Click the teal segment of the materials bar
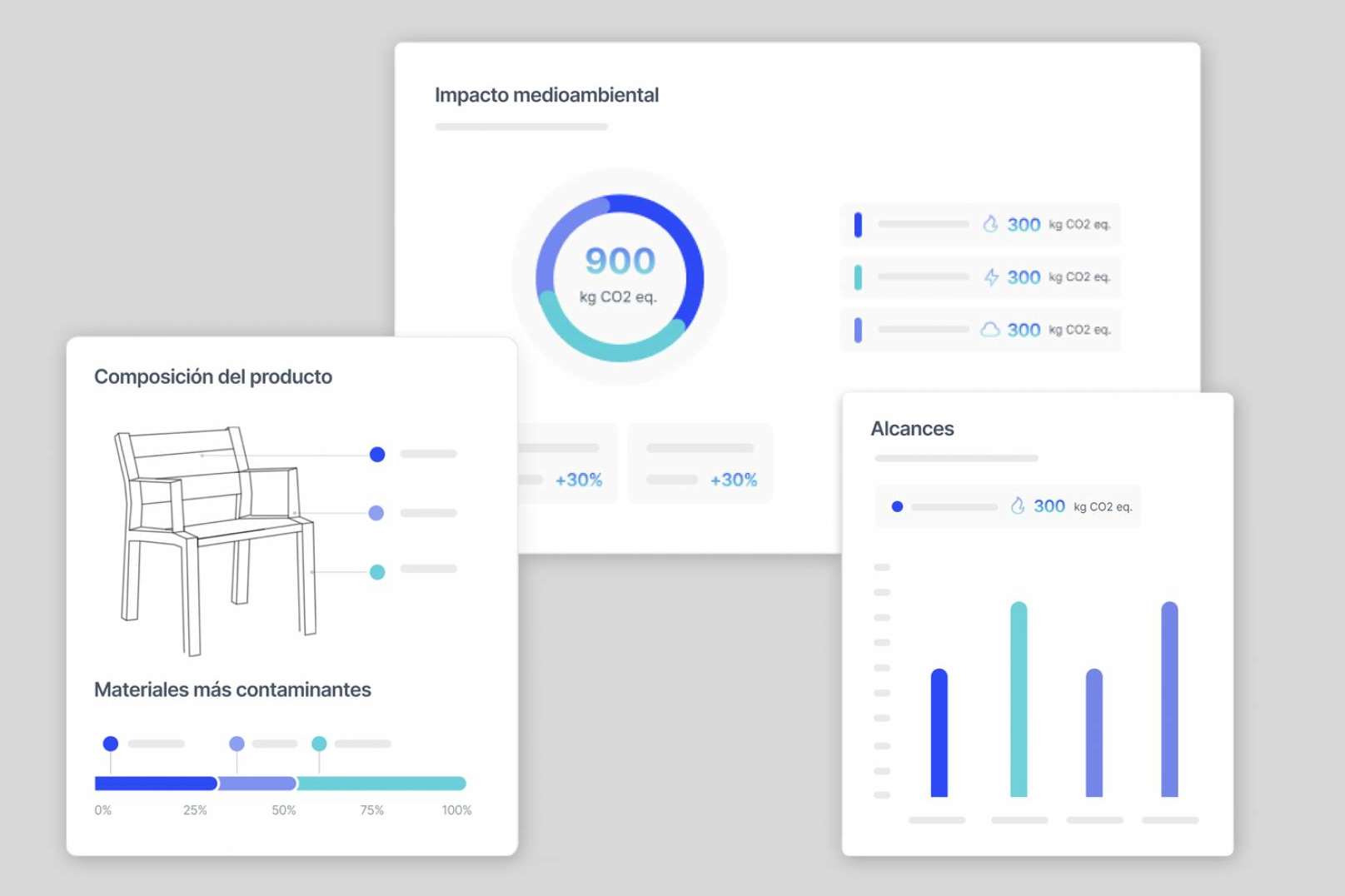The image size is (1345, 896). click(x=381, y=784)
